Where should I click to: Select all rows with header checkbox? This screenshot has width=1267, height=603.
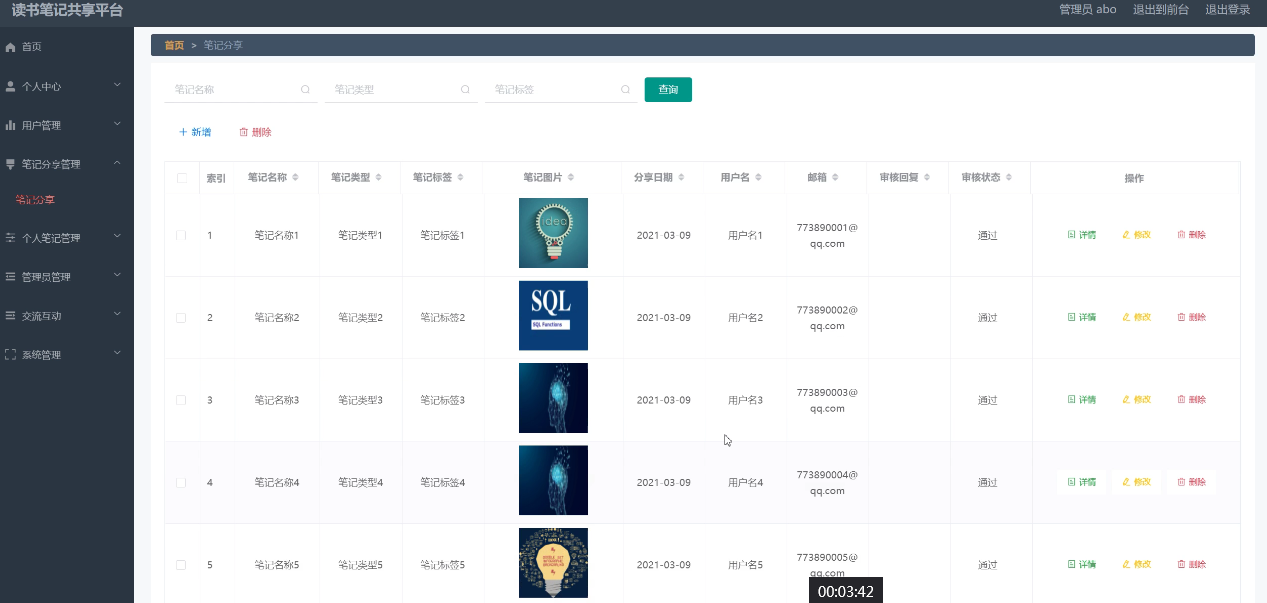click(x=181, y=178)
